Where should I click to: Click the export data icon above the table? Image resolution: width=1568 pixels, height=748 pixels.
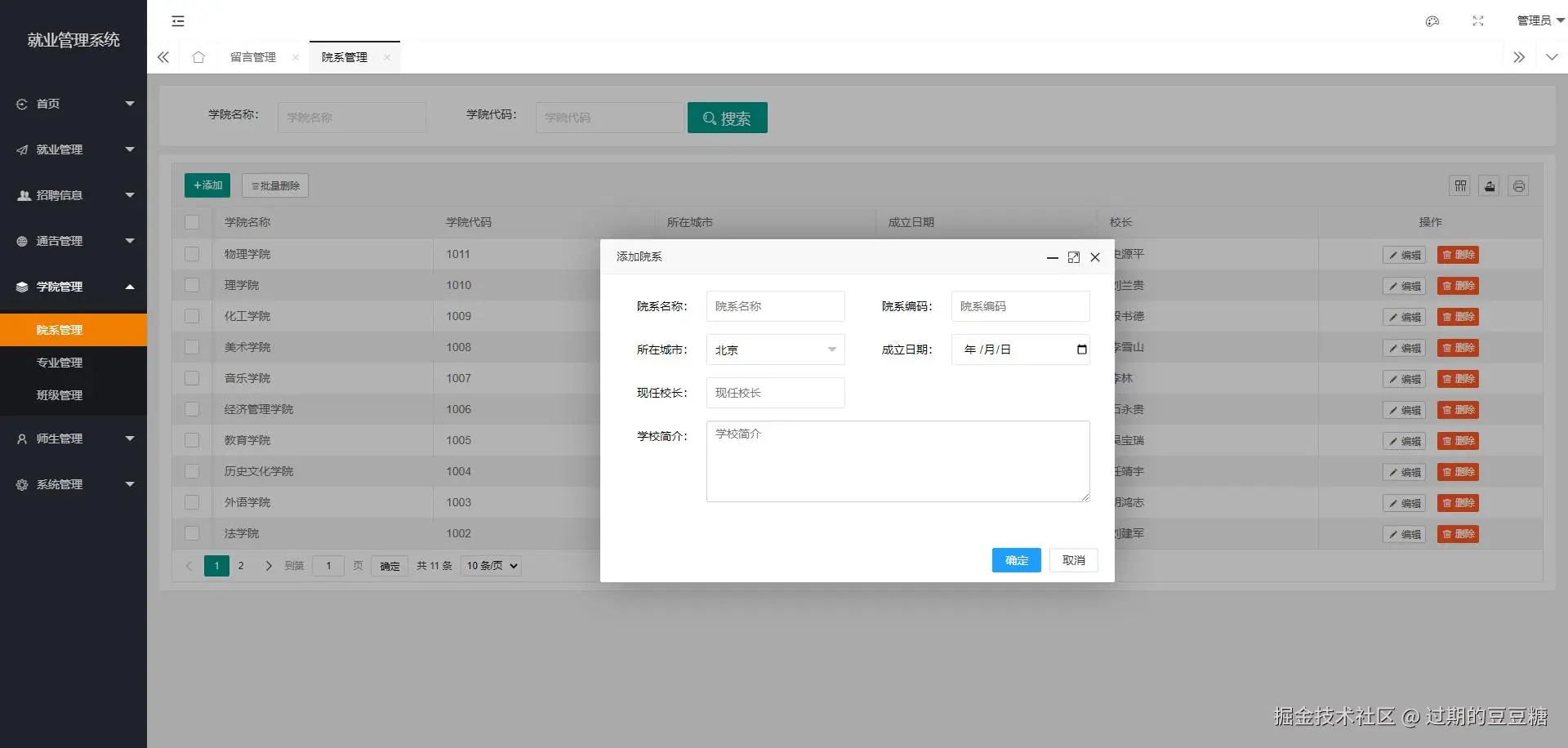coord(1489,185)
